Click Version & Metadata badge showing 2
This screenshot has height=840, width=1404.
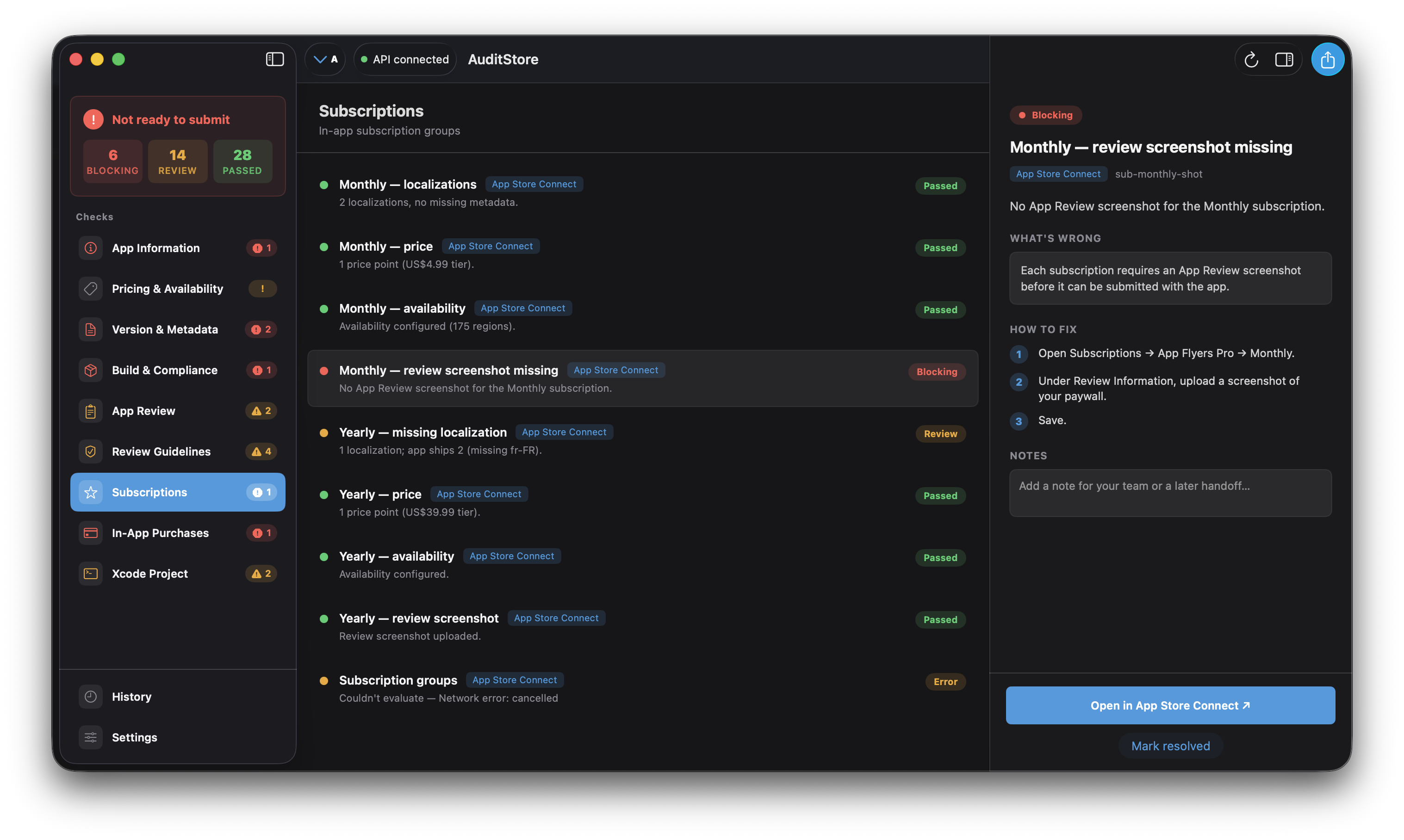[x=261, y=329]
